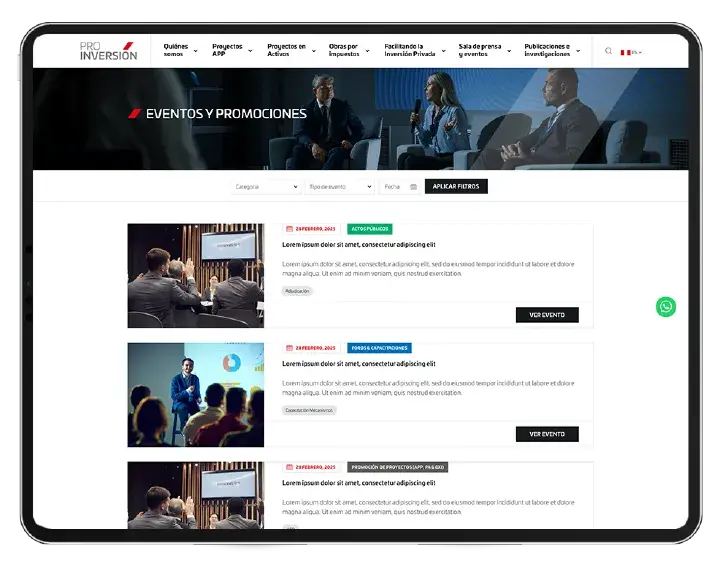Open the search magnifier icon
721x569 pixels.
click(608, 51)
